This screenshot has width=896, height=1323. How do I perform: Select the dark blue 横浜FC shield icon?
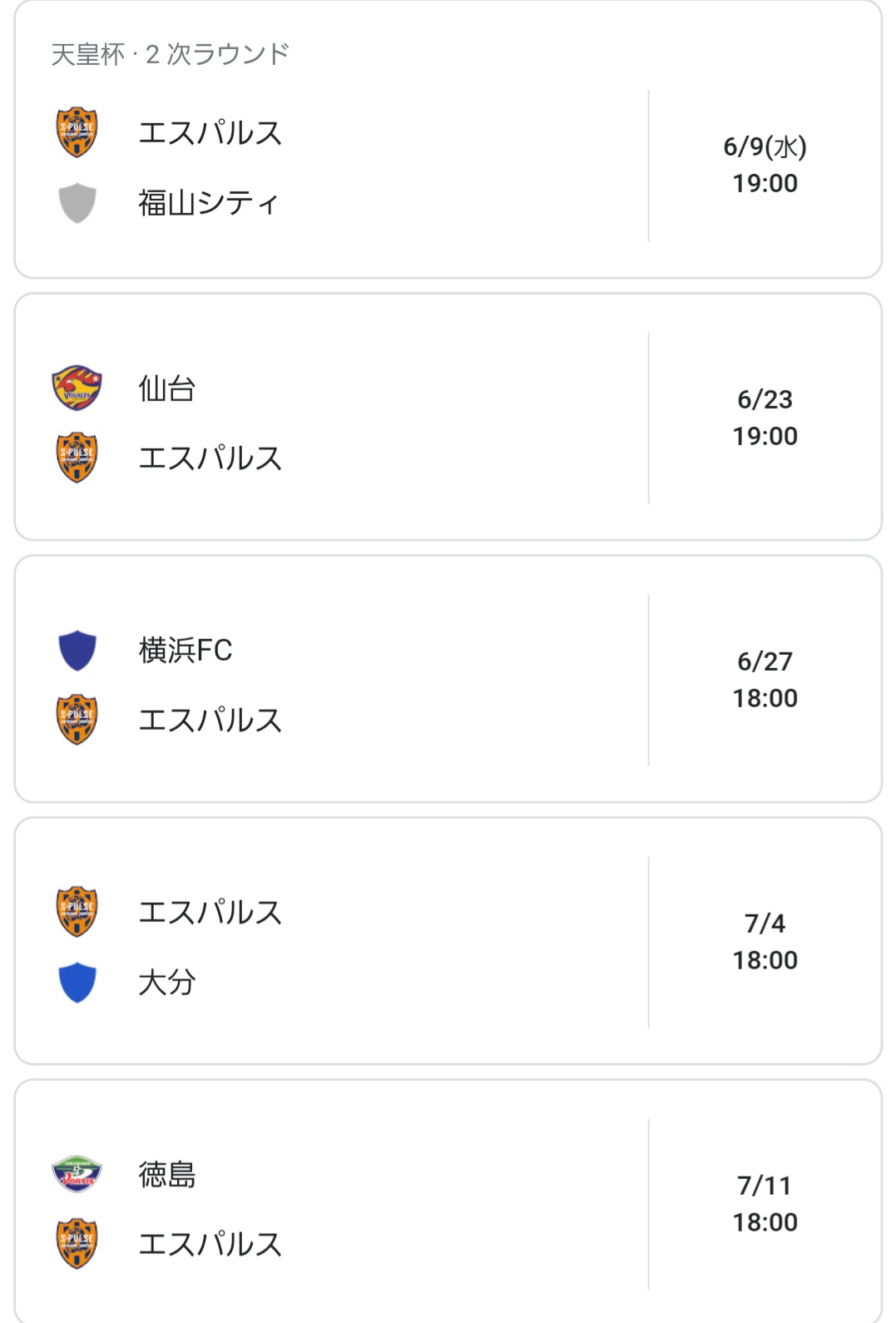pos(77,650)
